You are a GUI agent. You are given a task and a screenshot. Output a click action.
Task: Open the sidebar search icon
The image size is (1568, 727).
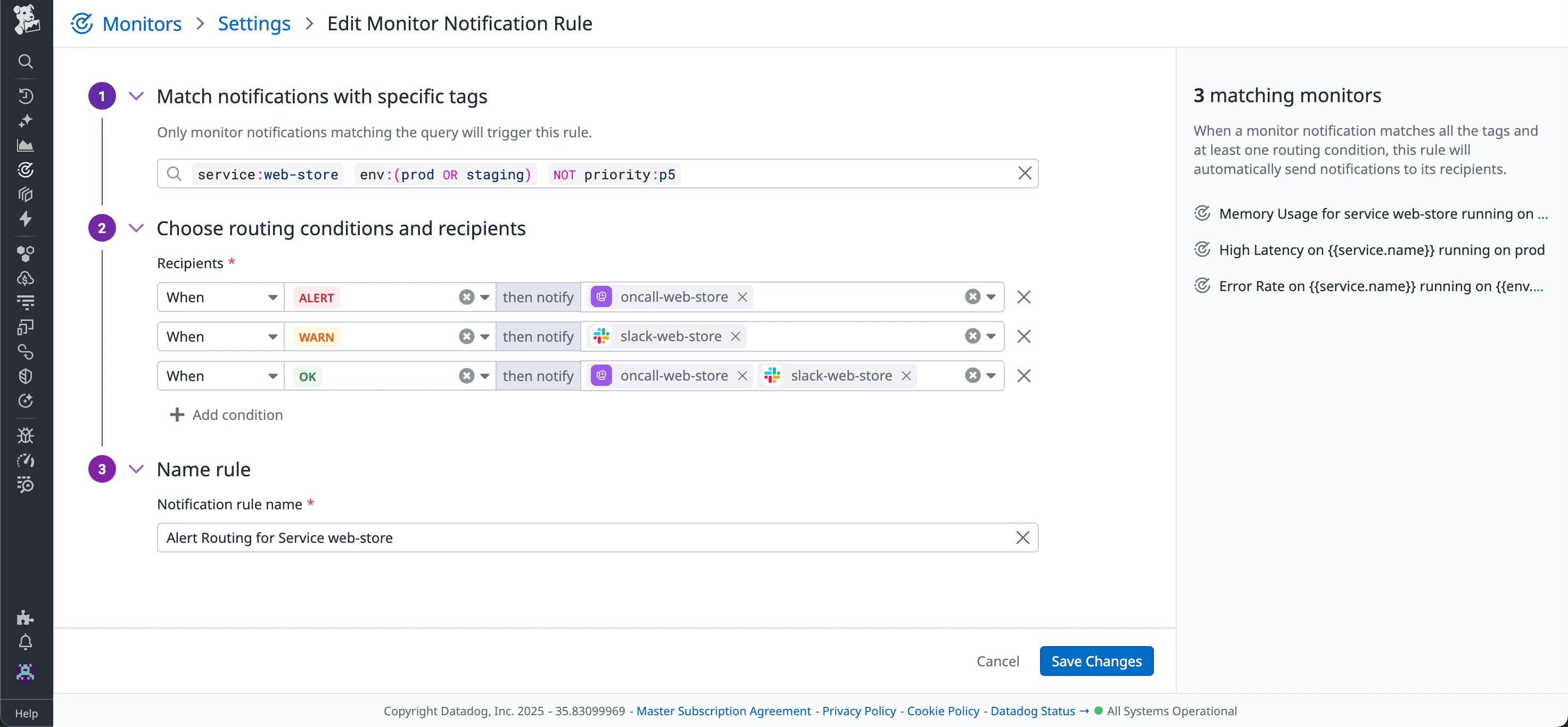coord(26,62)
